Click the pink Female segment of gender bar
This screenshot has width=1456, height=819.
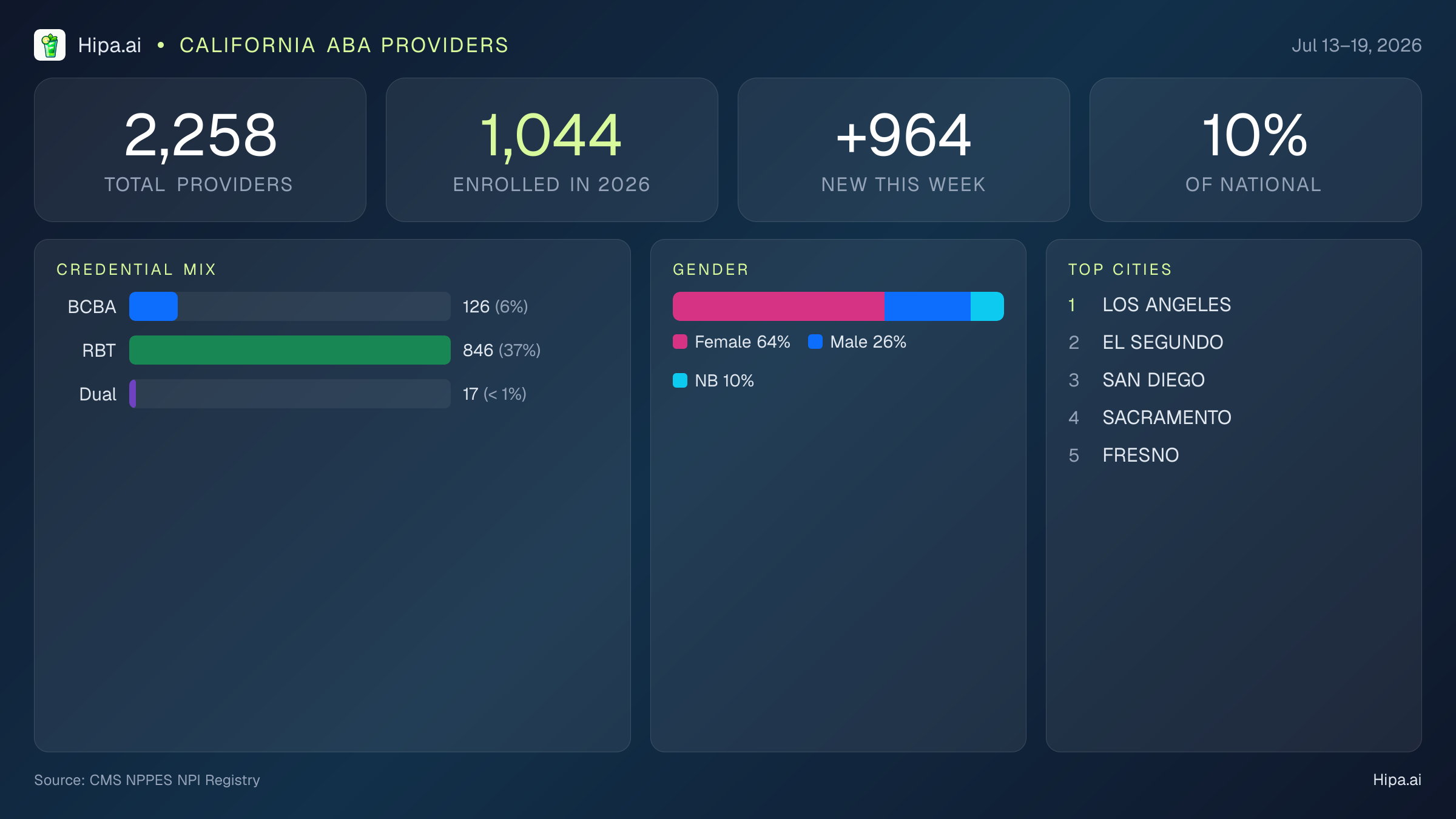(x=778, y=306)
